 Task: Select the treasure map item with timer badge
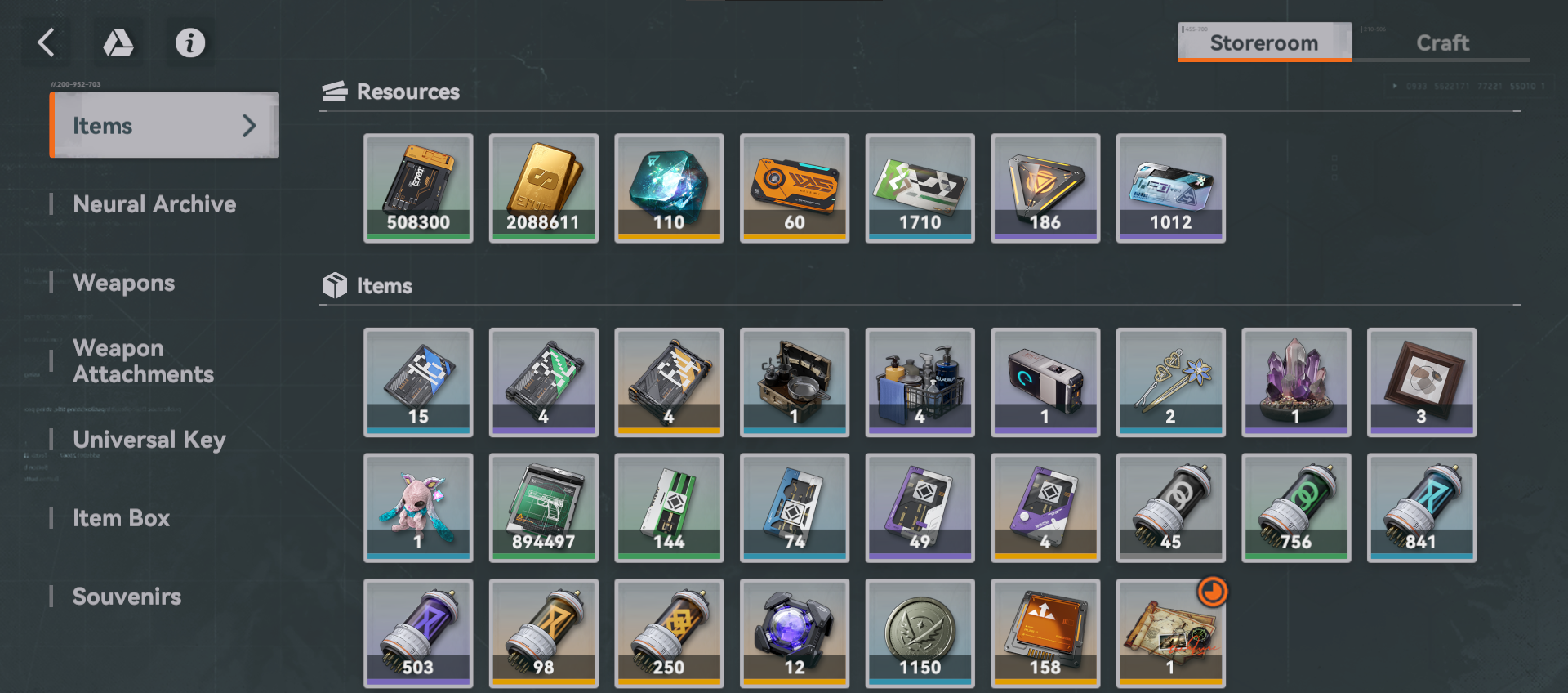point(1170,633)
